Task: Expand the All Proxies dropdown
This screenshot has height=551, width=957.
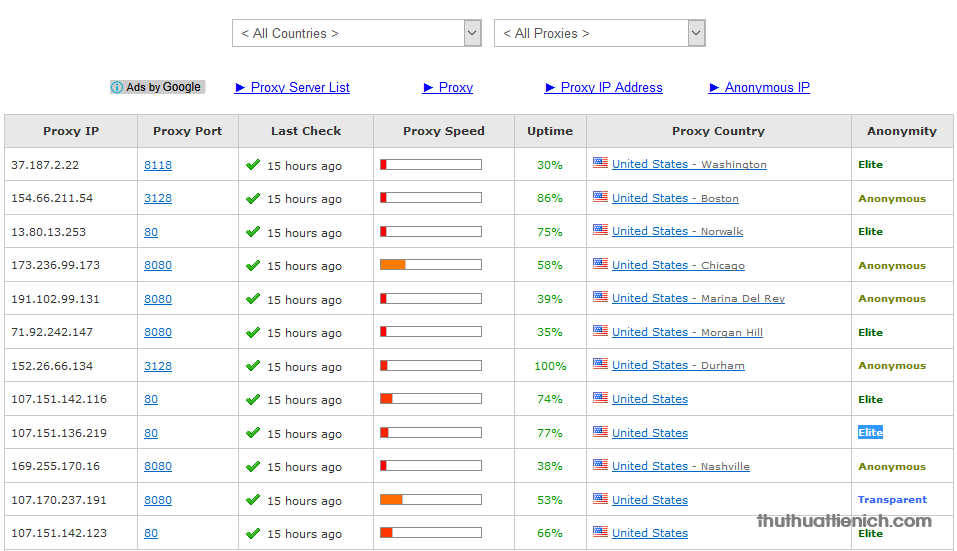Action: [599, 33]
